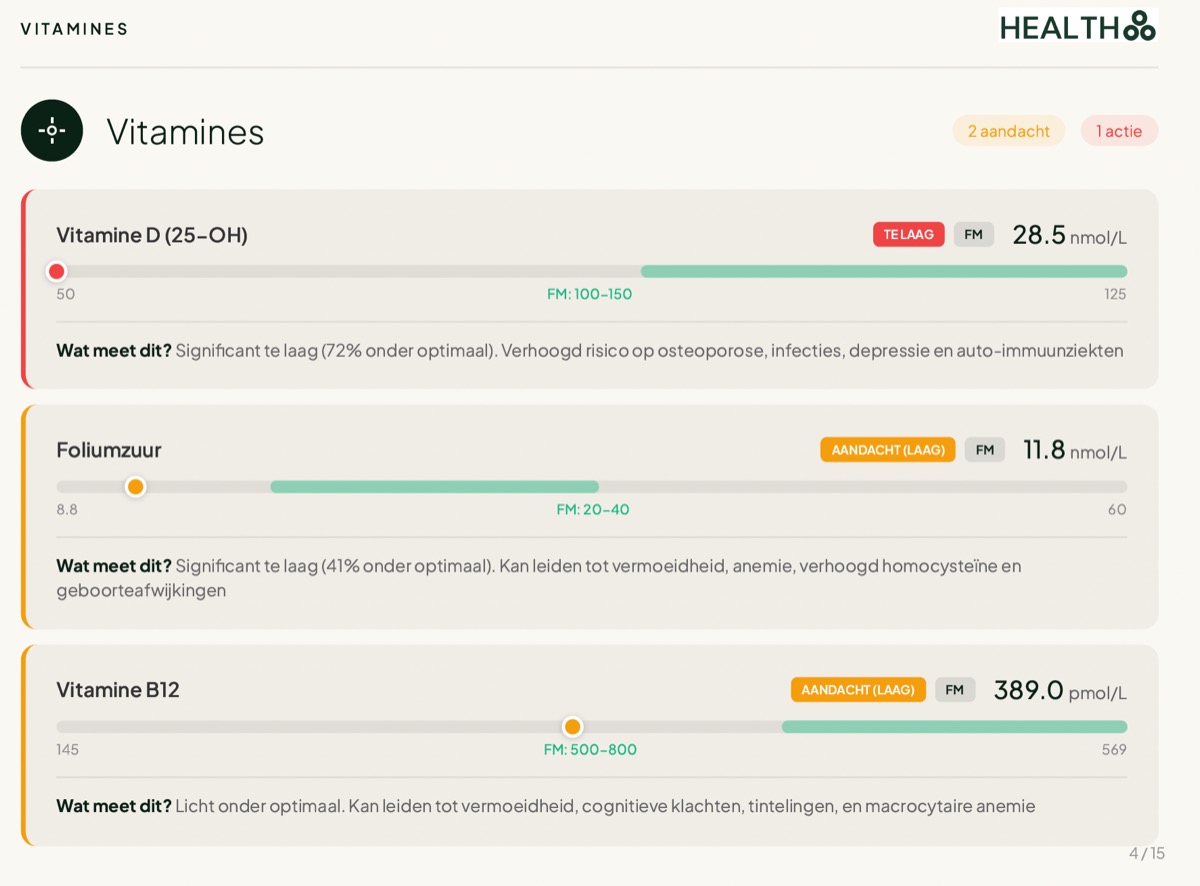Click the green Vitamine D optimal range bar
The width and height of the screenshot is (1200, 886).
point(883,271)
